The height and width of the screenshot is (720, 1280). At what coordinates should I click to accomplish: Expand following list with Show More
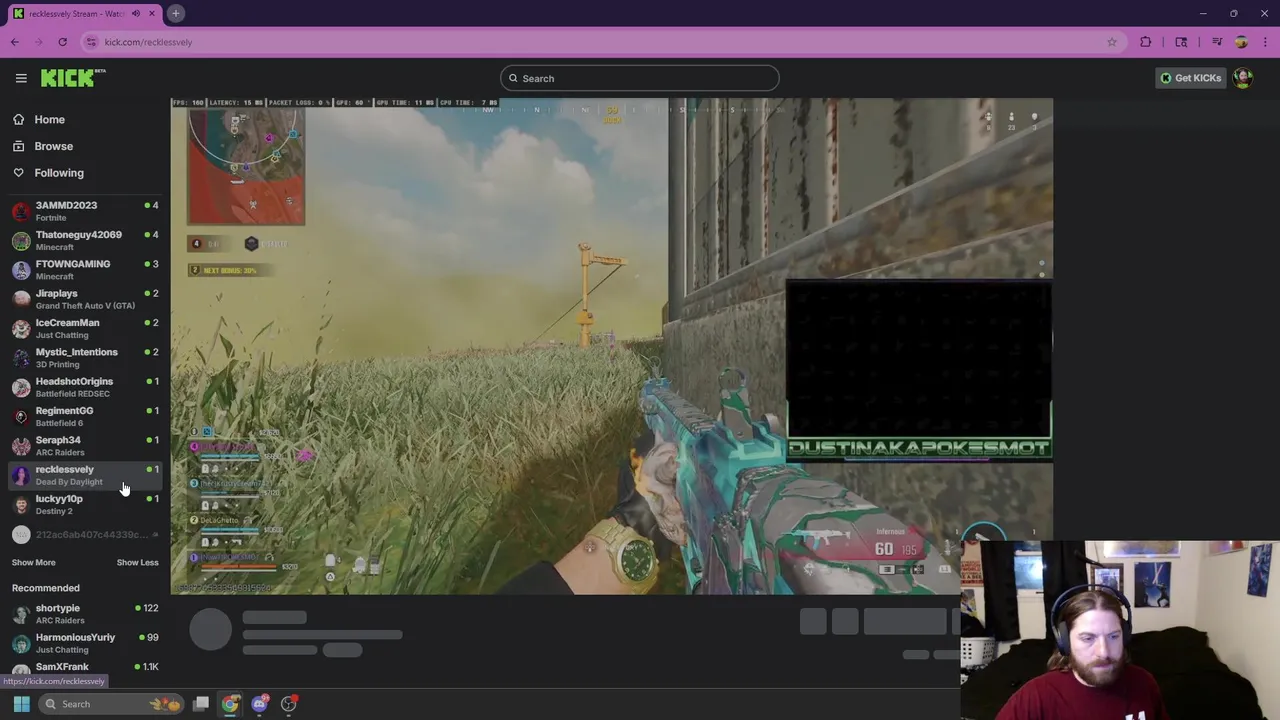pos(33,562)
